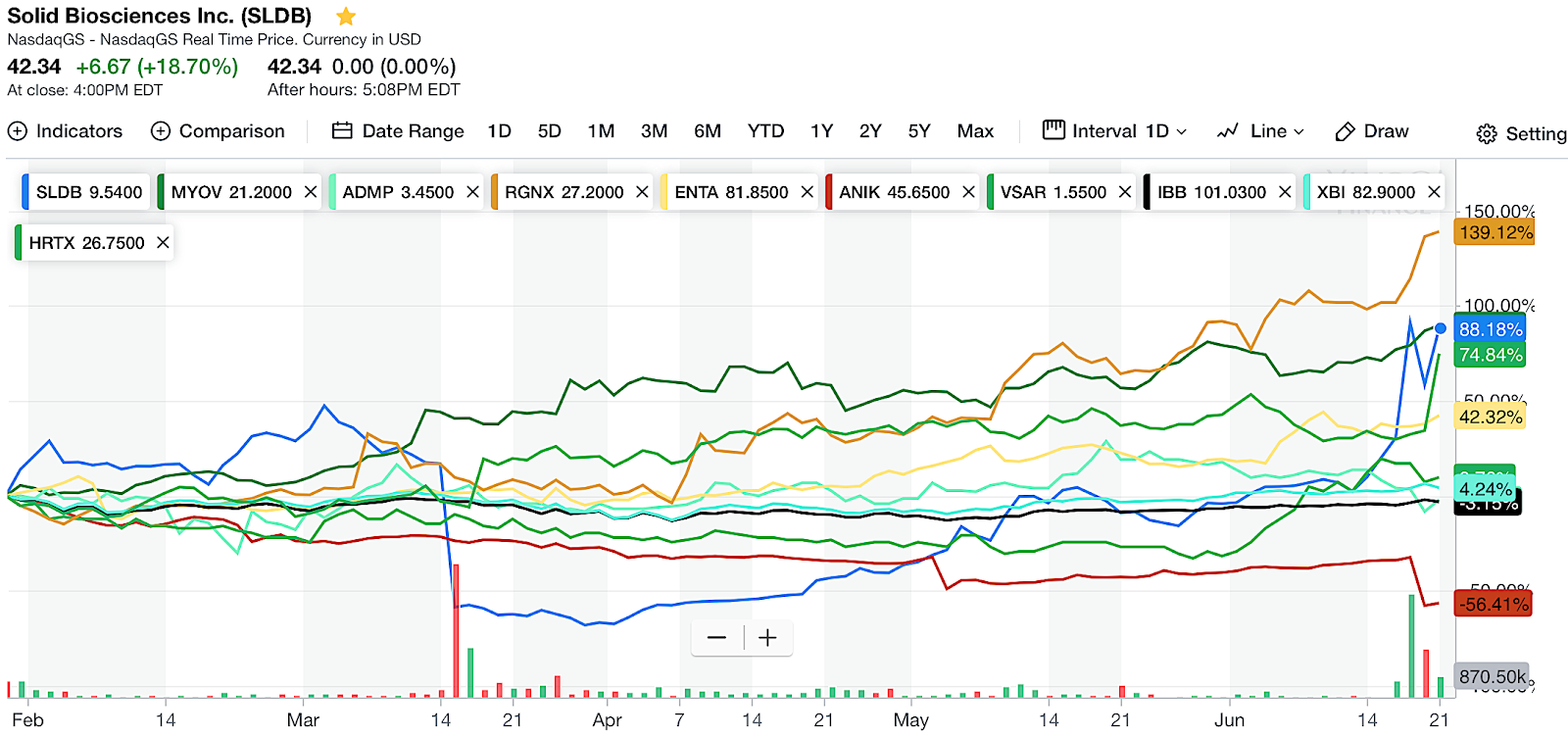This screenshot has width=1568, height=738.
Task: Remove ADMP comparison with its X
Action: (x=472, y=192)
